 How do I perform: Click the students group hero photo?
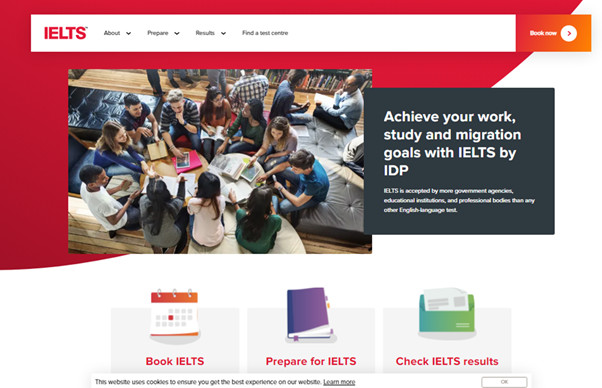click(x=220, y=161)
